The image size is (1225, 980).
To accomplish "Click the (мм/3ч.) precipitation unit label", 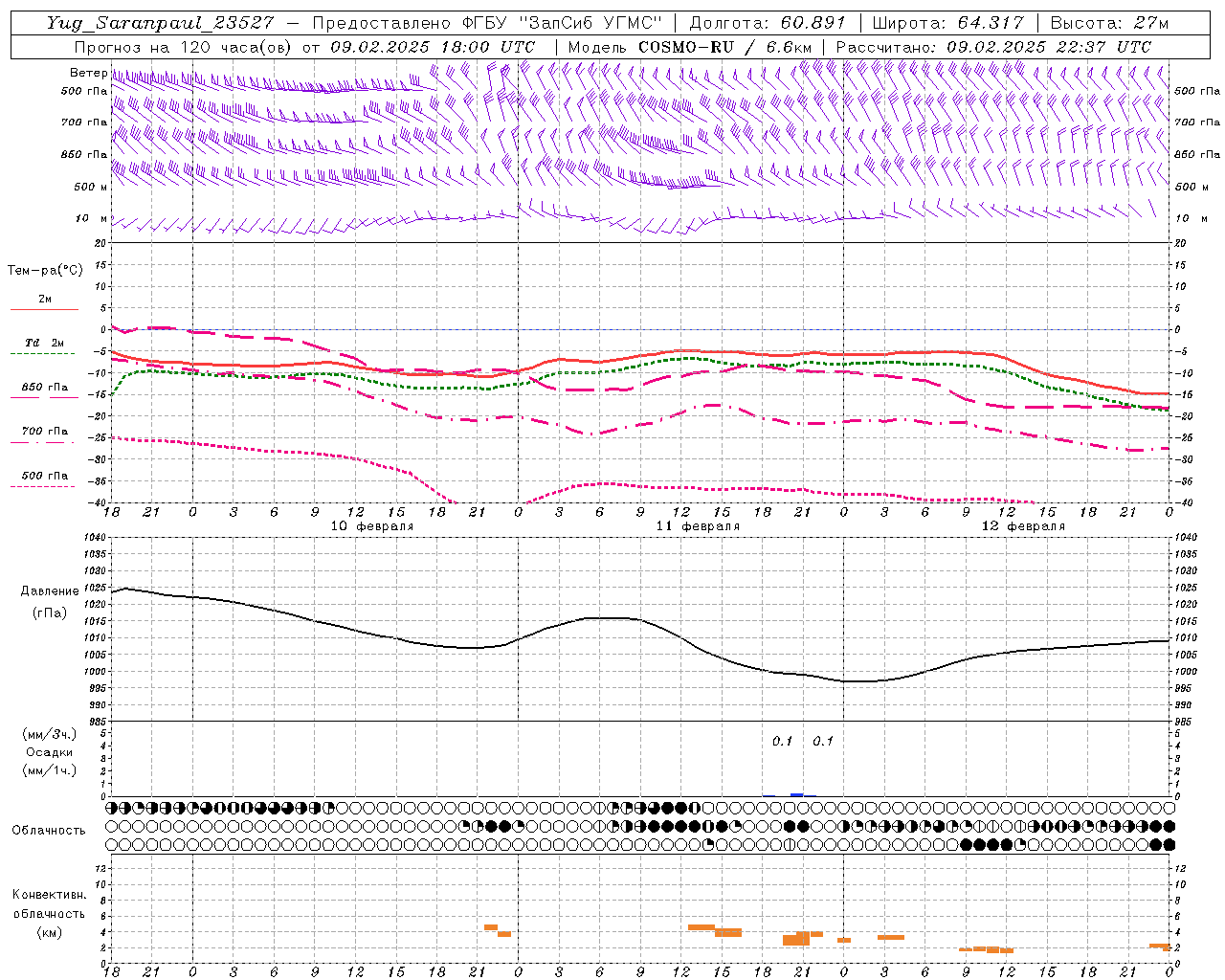I will pos(49,734).
